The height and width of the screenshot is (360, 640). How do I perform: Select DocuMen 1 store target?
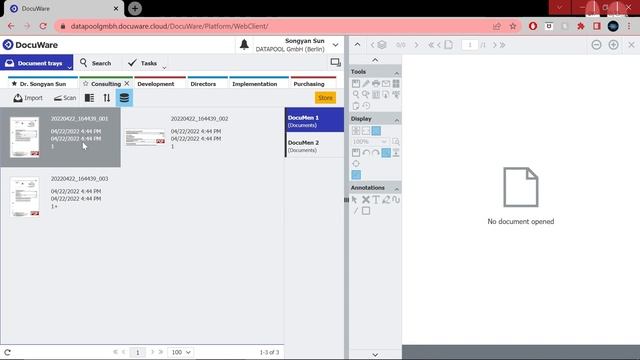[x=314, y=120]
